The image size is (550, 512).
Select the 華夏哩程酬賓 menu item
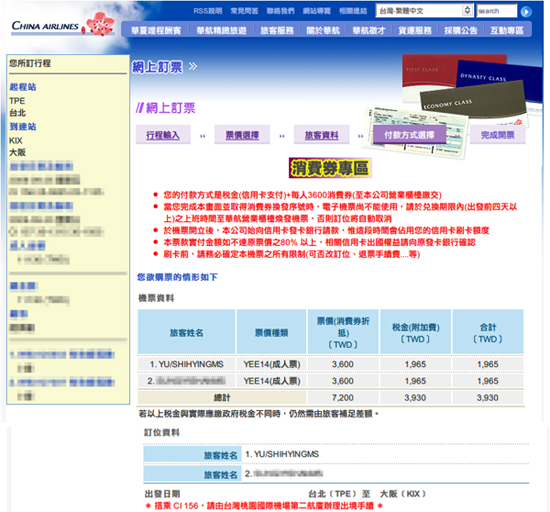coord(156,31)
